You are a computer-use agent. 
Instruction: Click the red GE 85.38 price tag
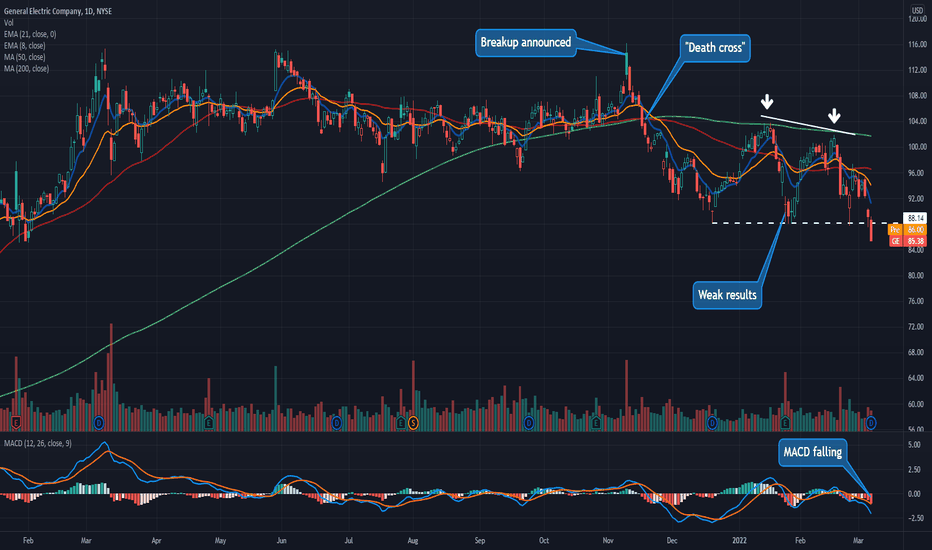[x=908, y=241]
